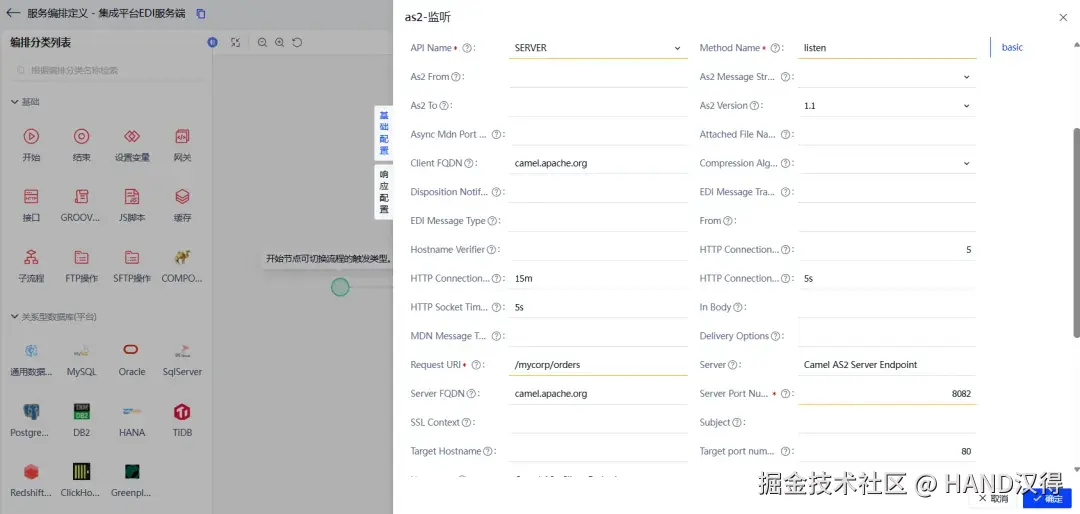The width and height of the screenshot is (1080, 514).
Task: Click the green start node on canvas
Action: click(340, 287)
